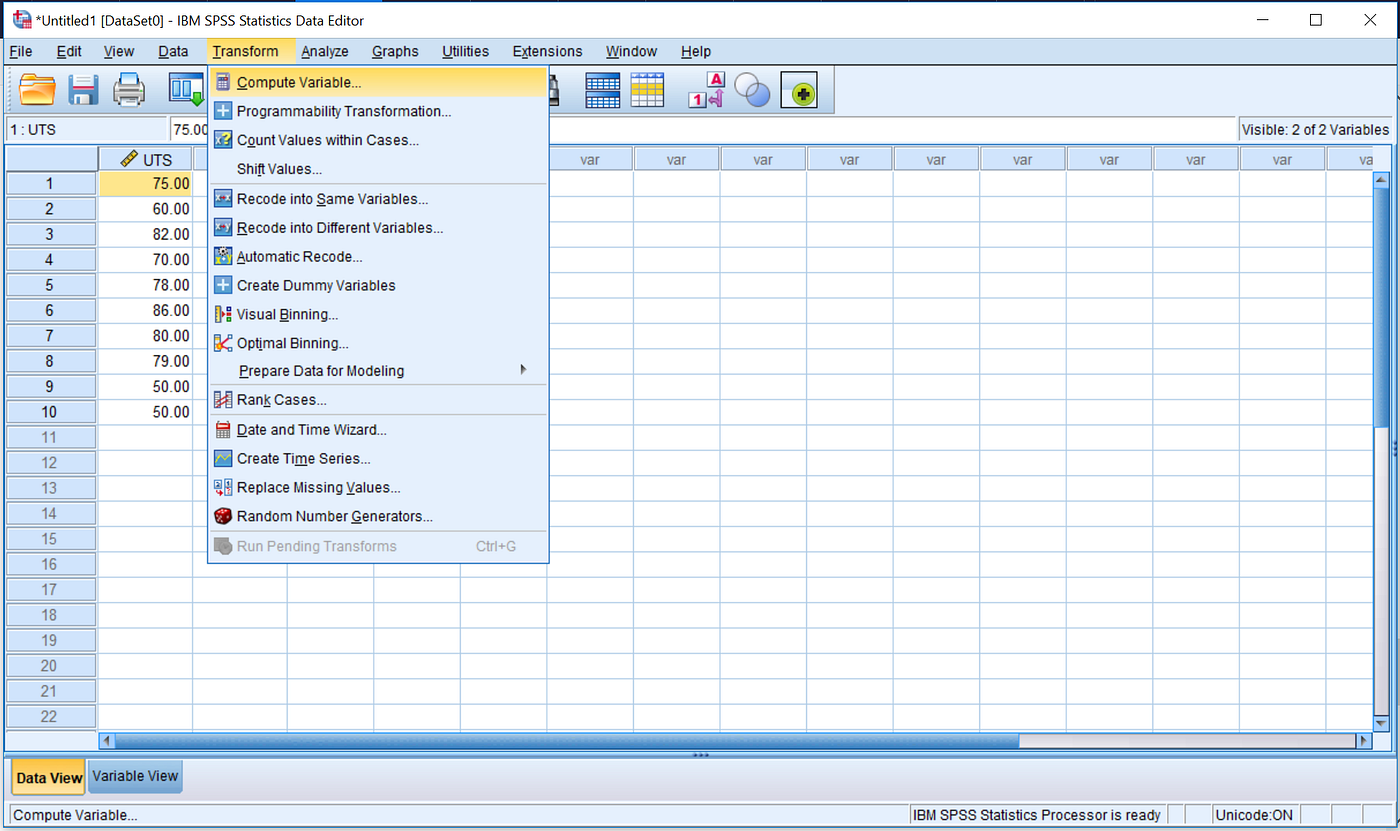The image size is (1400, 831).
Task: Click the cell containing 60.00
Action: (x=146, y=209)
